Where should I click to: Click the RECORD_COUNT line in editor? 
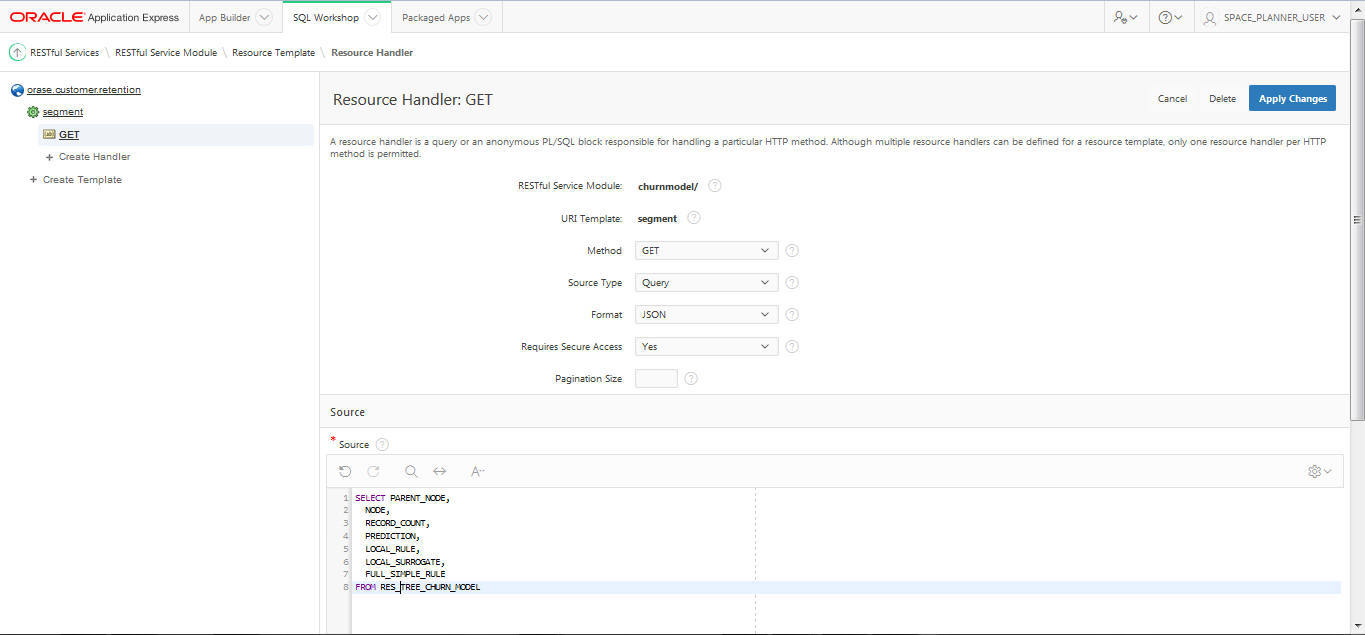tap(397, 523)
